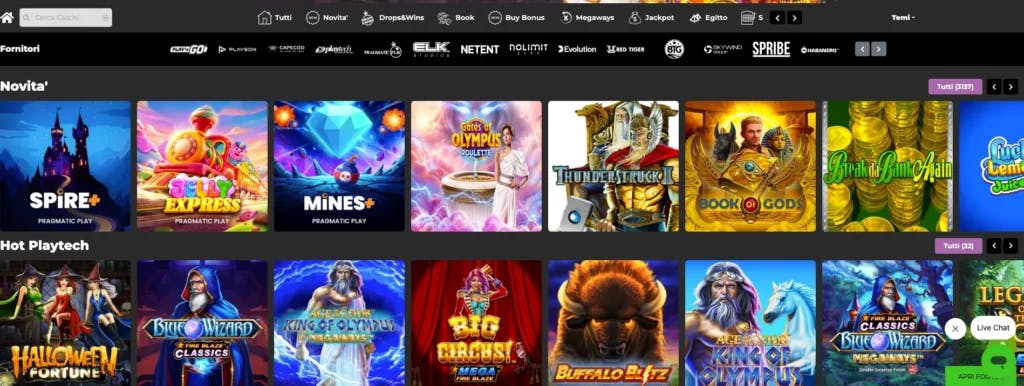This screenshot has height=386, width=1024.
Task: Filter by Pragmatic Play provider logo
Action: point(383,50)
